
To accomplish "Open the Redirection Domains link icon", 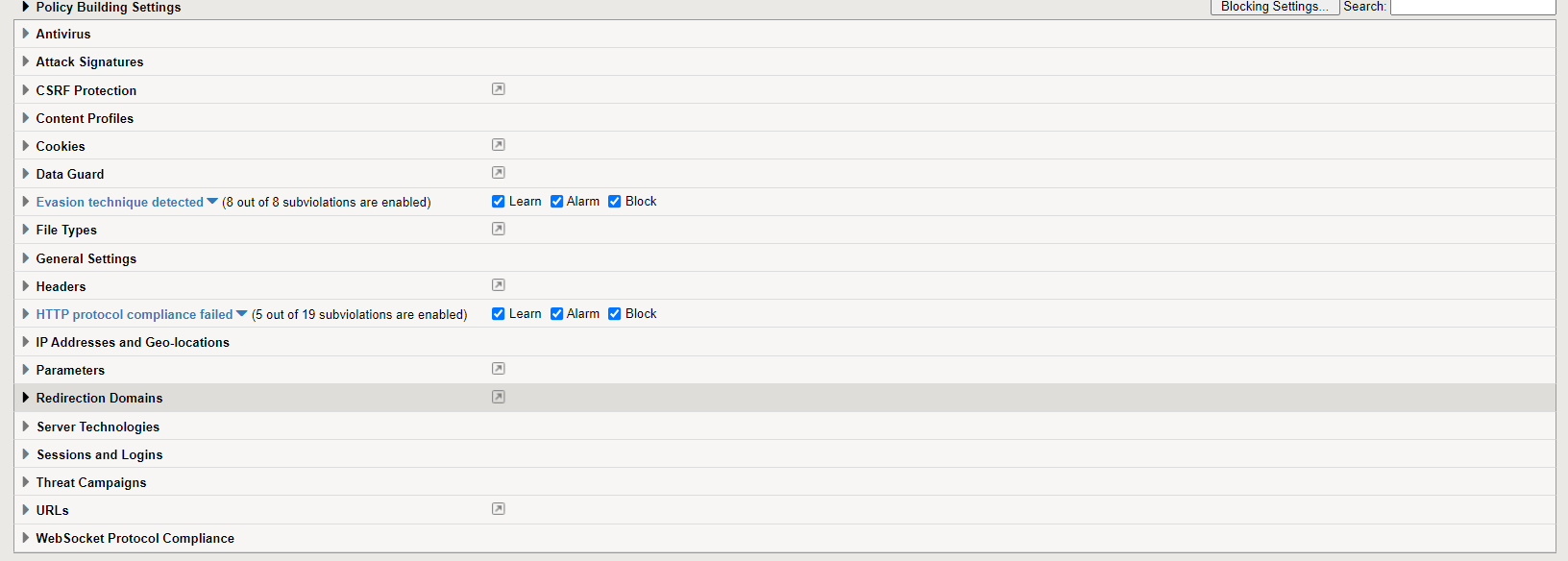I will [498, 397].
